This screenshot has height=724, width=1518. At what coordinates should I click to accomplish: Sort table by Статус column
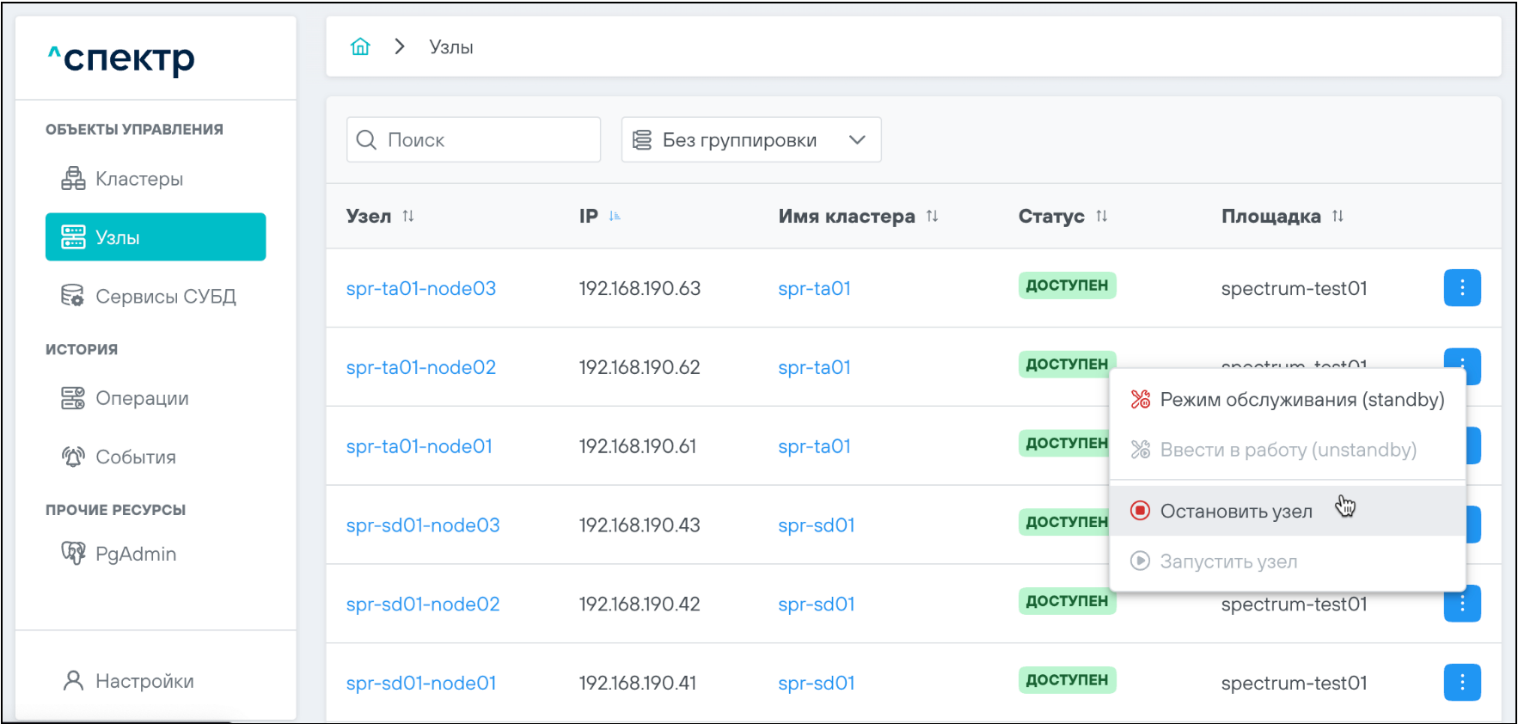1101,217
